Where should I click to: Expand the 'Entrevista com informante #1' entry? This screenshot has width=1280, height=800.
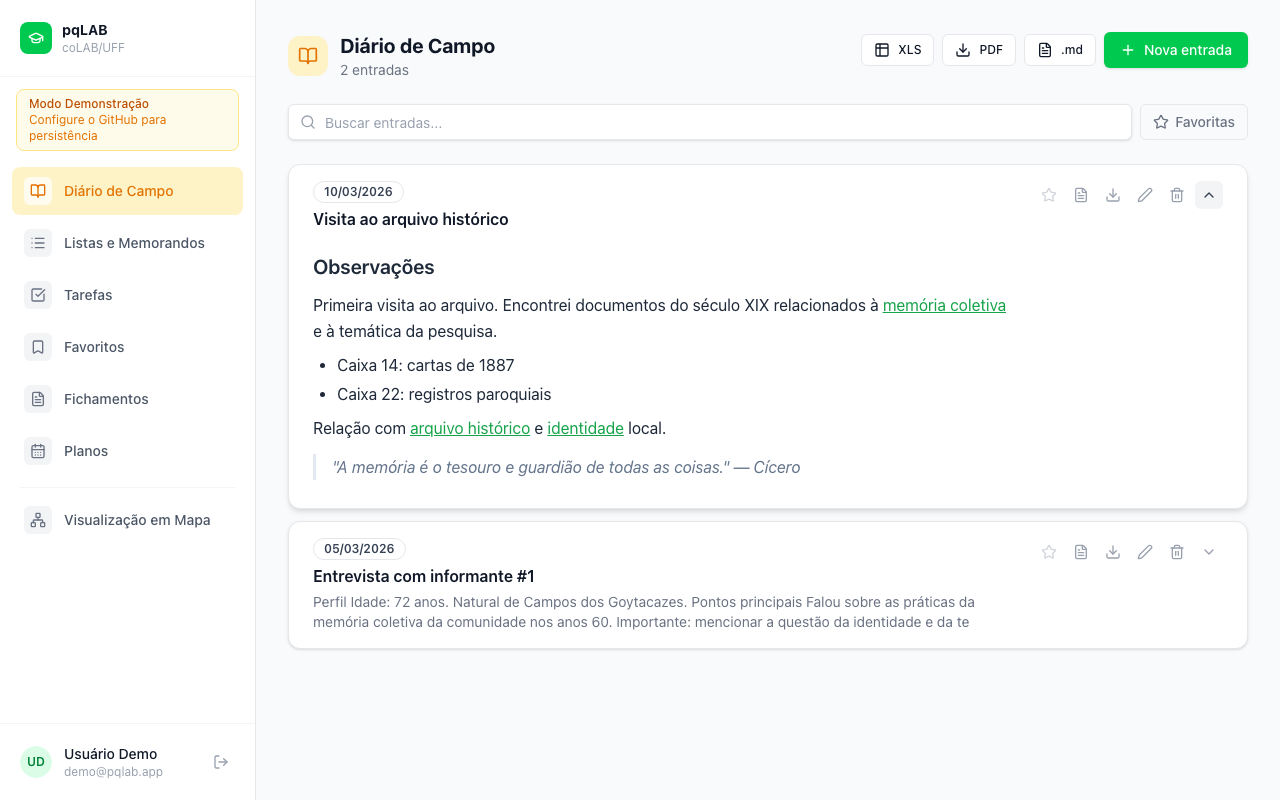[1209, 551]
